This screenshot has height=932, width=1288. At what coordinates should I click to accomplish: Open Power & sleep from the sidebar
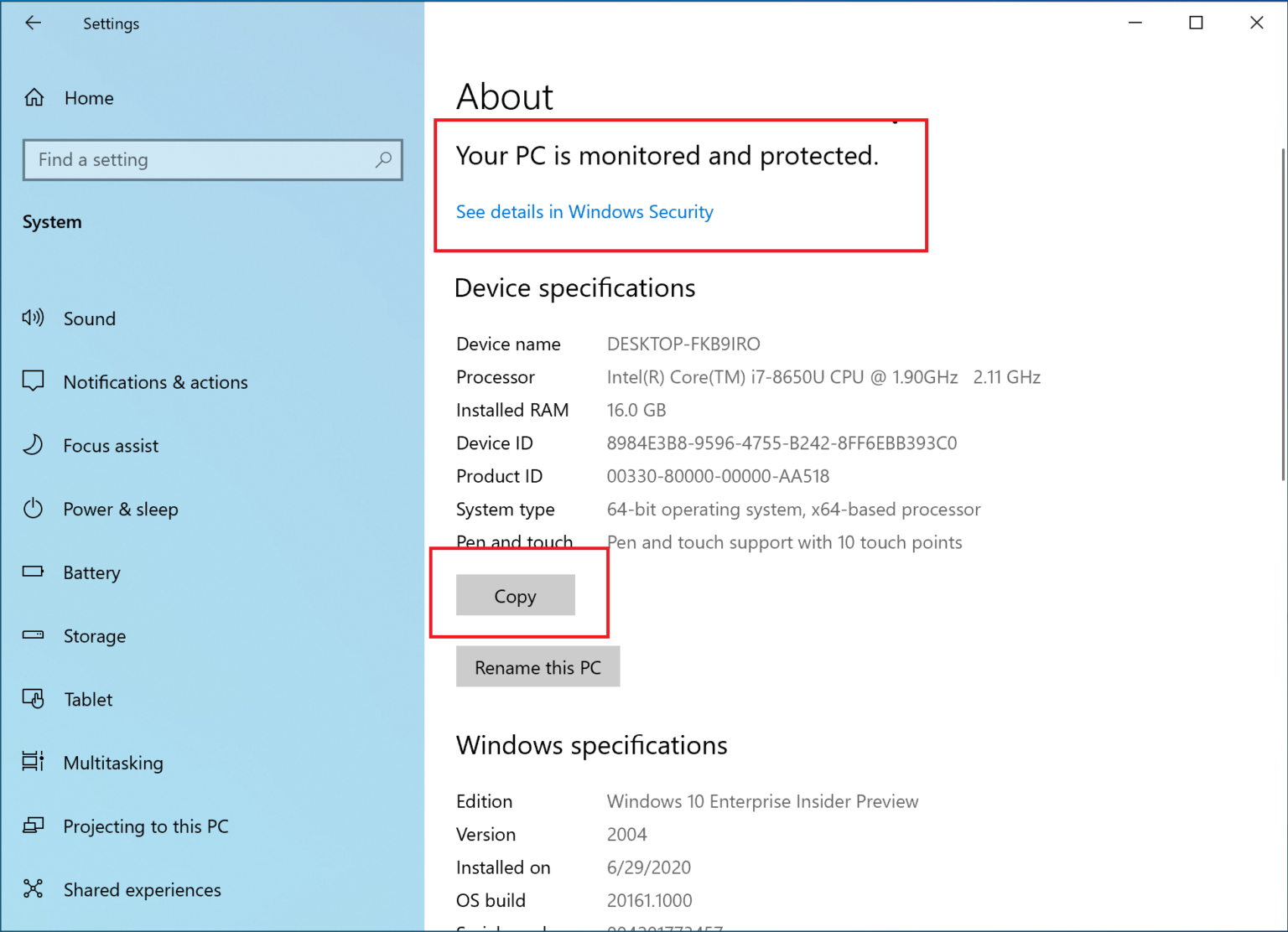121,509
